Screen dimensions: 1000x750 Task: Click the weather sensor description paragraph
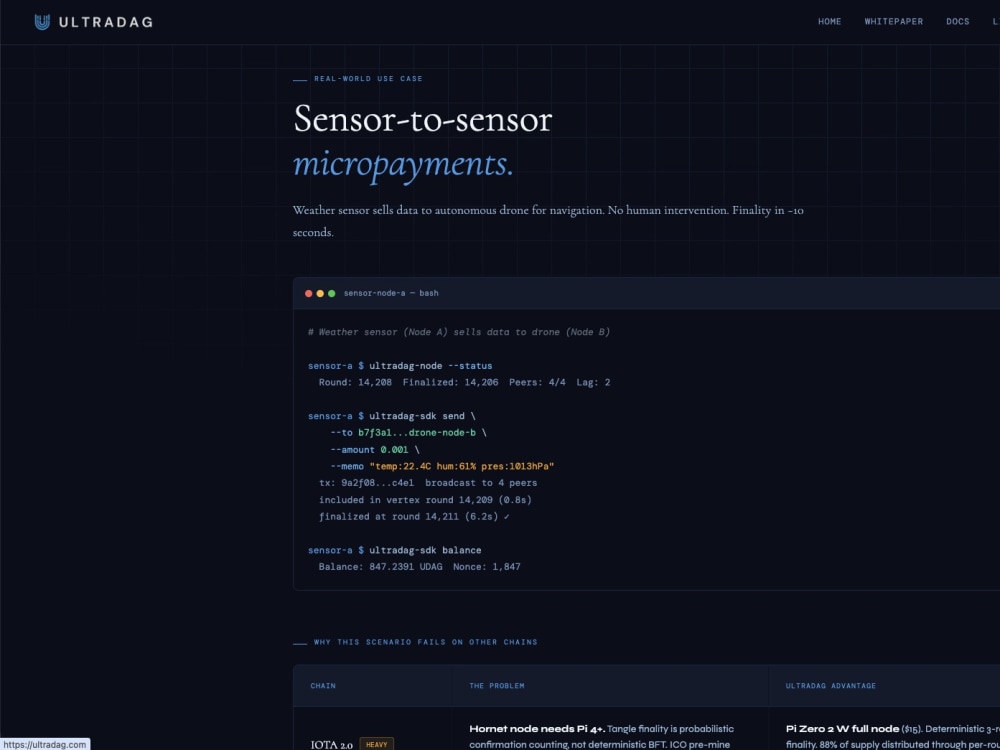coord(548,221)
